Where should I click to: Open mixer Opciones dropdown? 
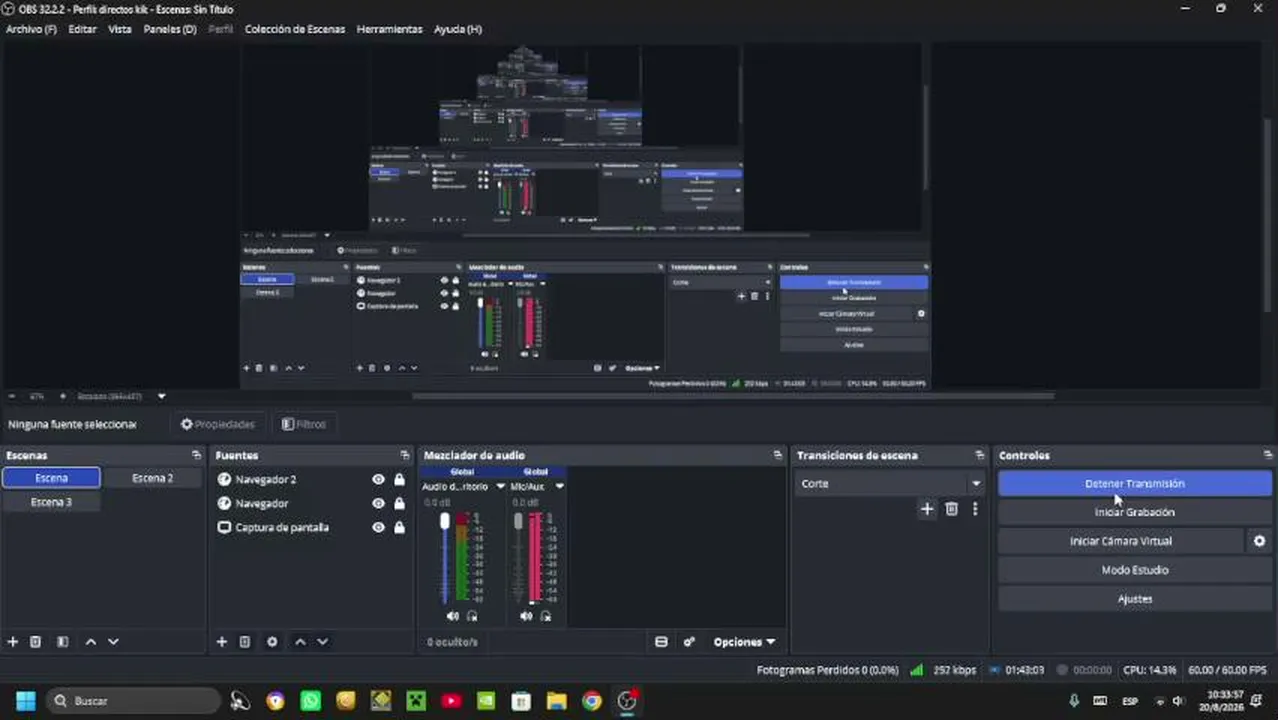click(x=744, y=642)
